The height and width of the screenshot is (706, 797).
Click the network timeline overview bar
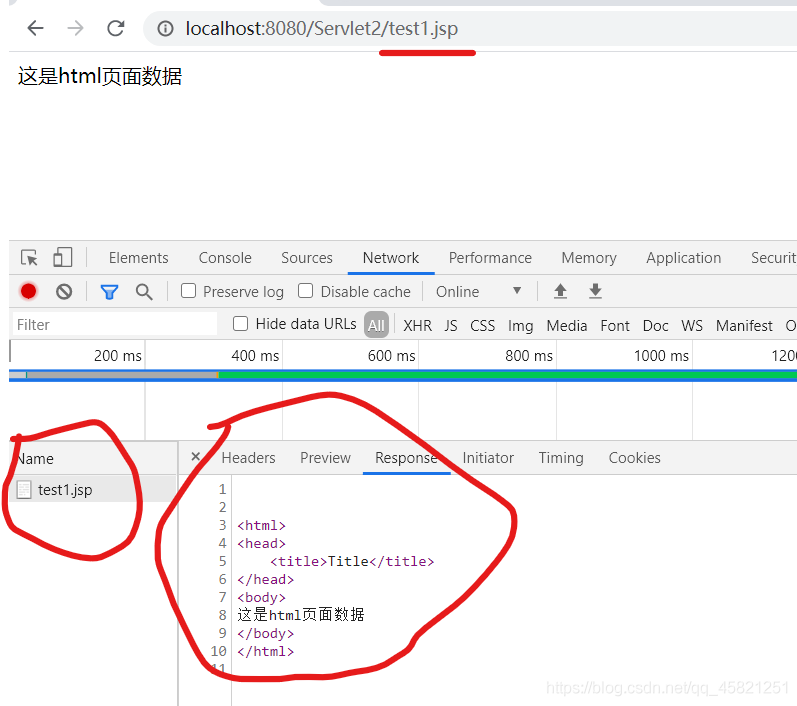click(403, 376)
